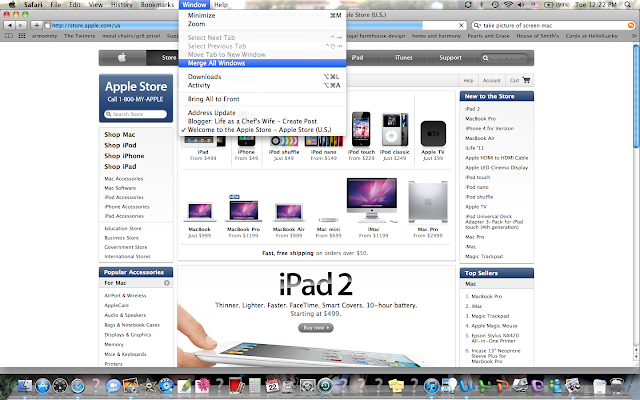Switch to the Blogger Create Post window
This screenshot has height=400, width=640.
[262, 121]
